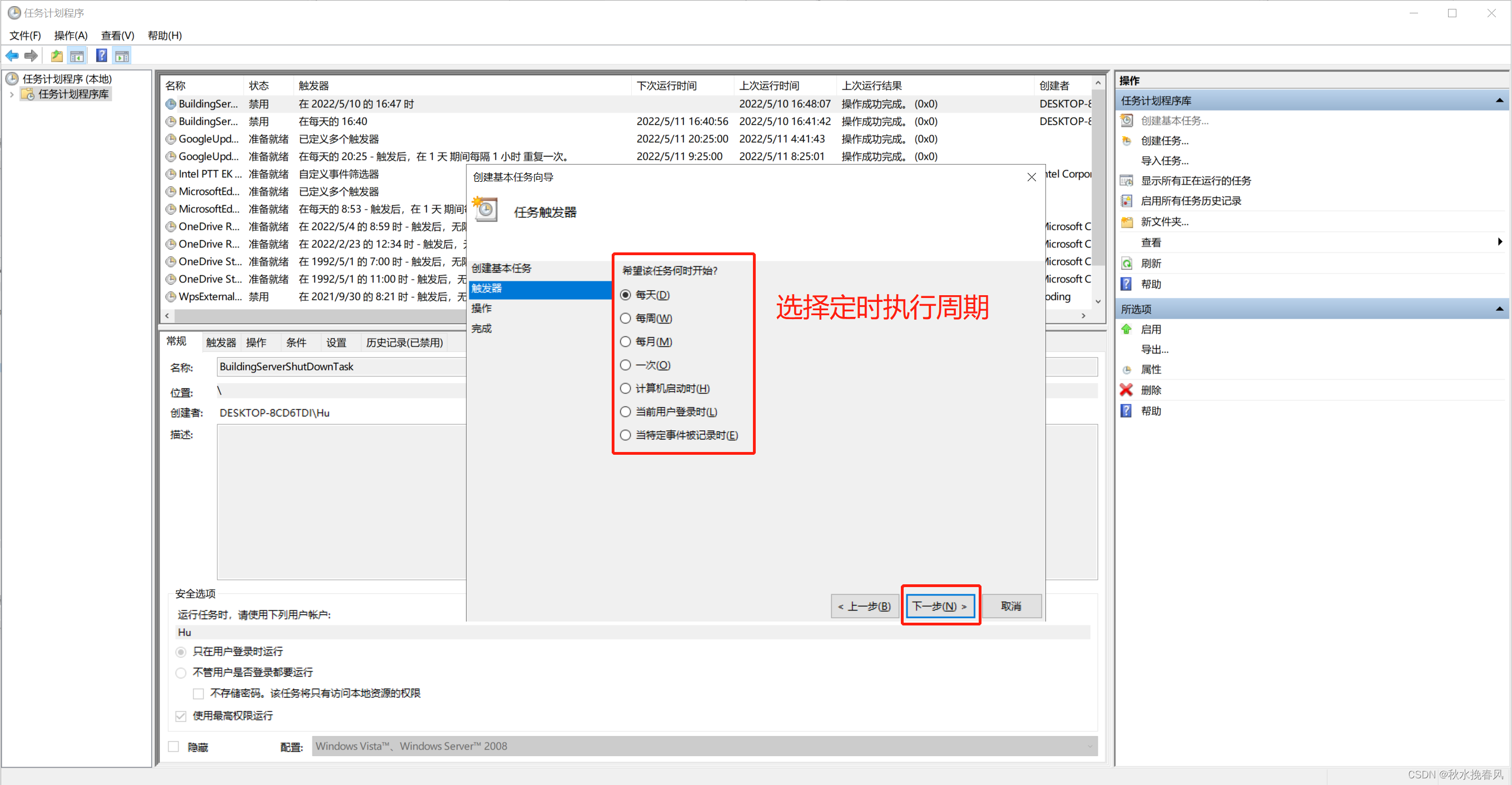Select the 当前用户登录时(L) radio option
Screen dimensions: 1512x785
pyautogui.click(x=626, y=412)
